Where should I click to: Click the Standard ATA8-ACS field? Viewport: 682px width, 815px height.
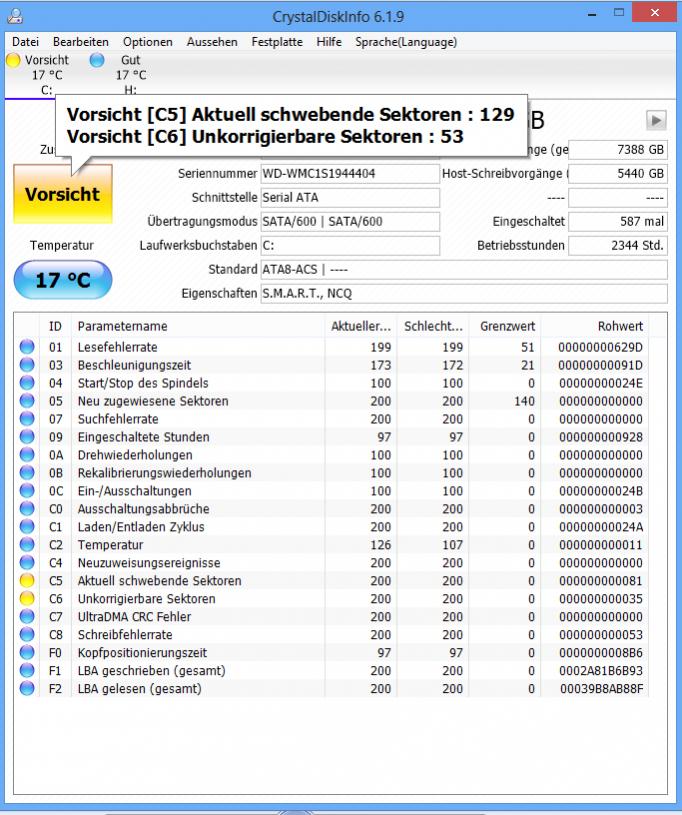[x=464, y=269]
